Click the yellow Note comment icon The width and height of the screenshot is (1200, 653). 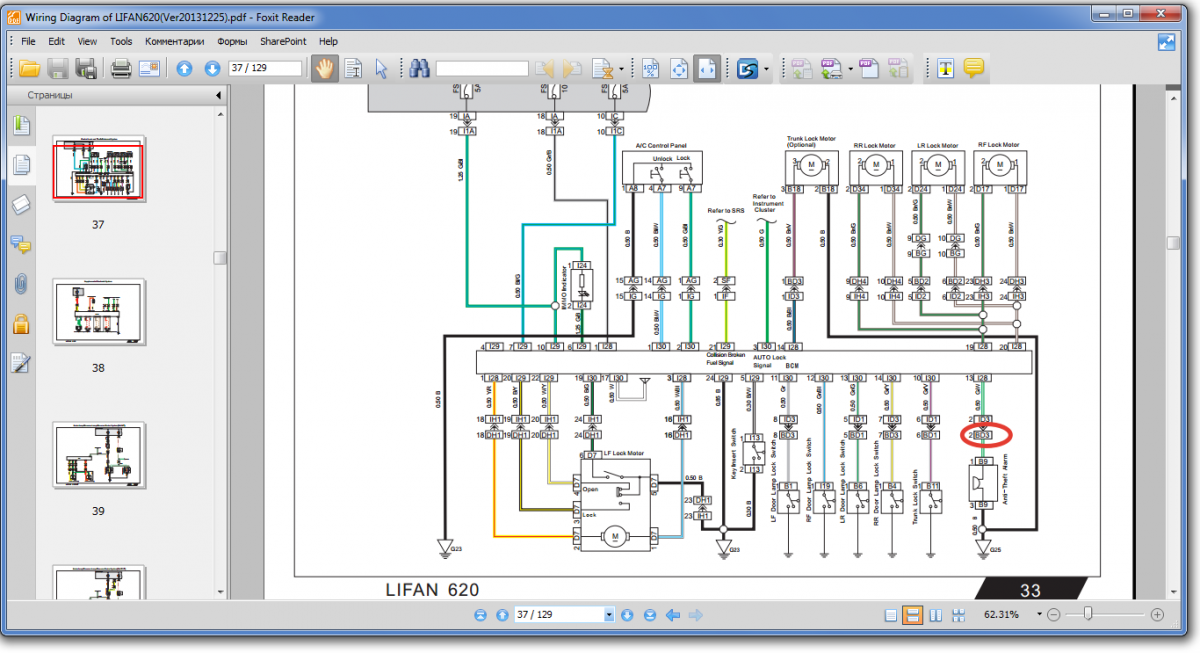[x=974, y=69]
